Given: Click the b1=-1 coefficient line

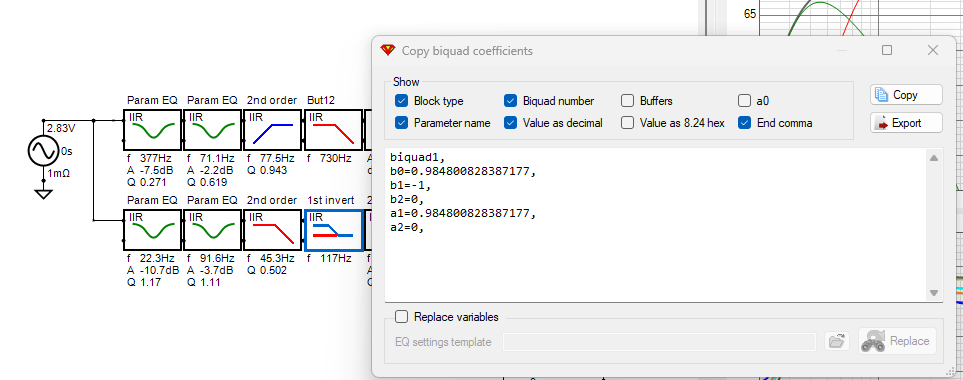Looking at the screenshot, I should point(411,185).
